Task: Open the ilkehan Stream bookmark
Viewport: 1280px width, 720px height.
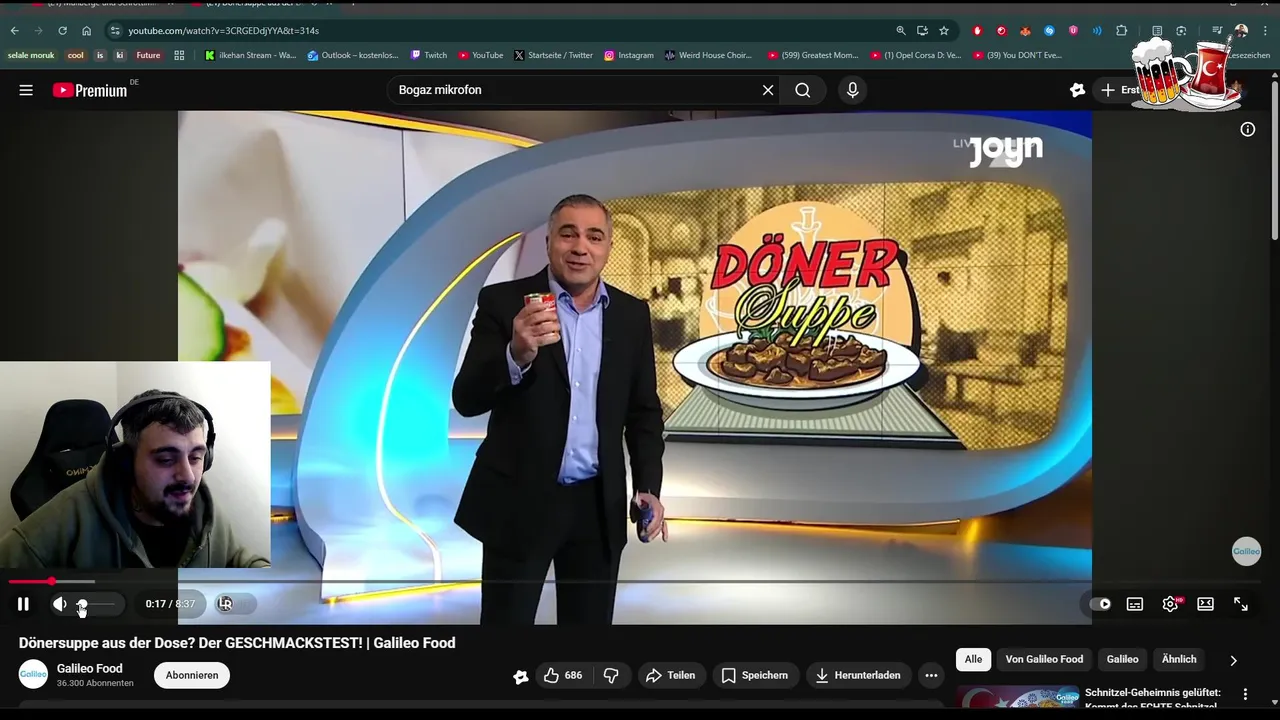Action: (250, 55)
